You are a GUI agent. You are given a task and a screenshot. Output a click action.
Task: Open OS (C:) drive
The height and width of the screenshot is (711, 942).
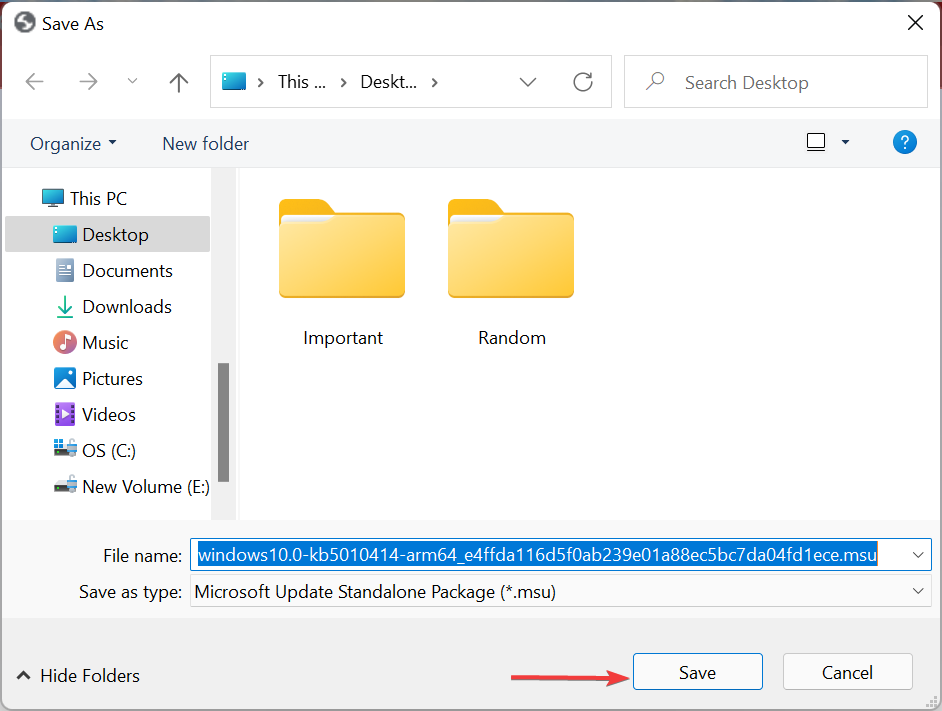pyautogui.click(x=107, y=451)
